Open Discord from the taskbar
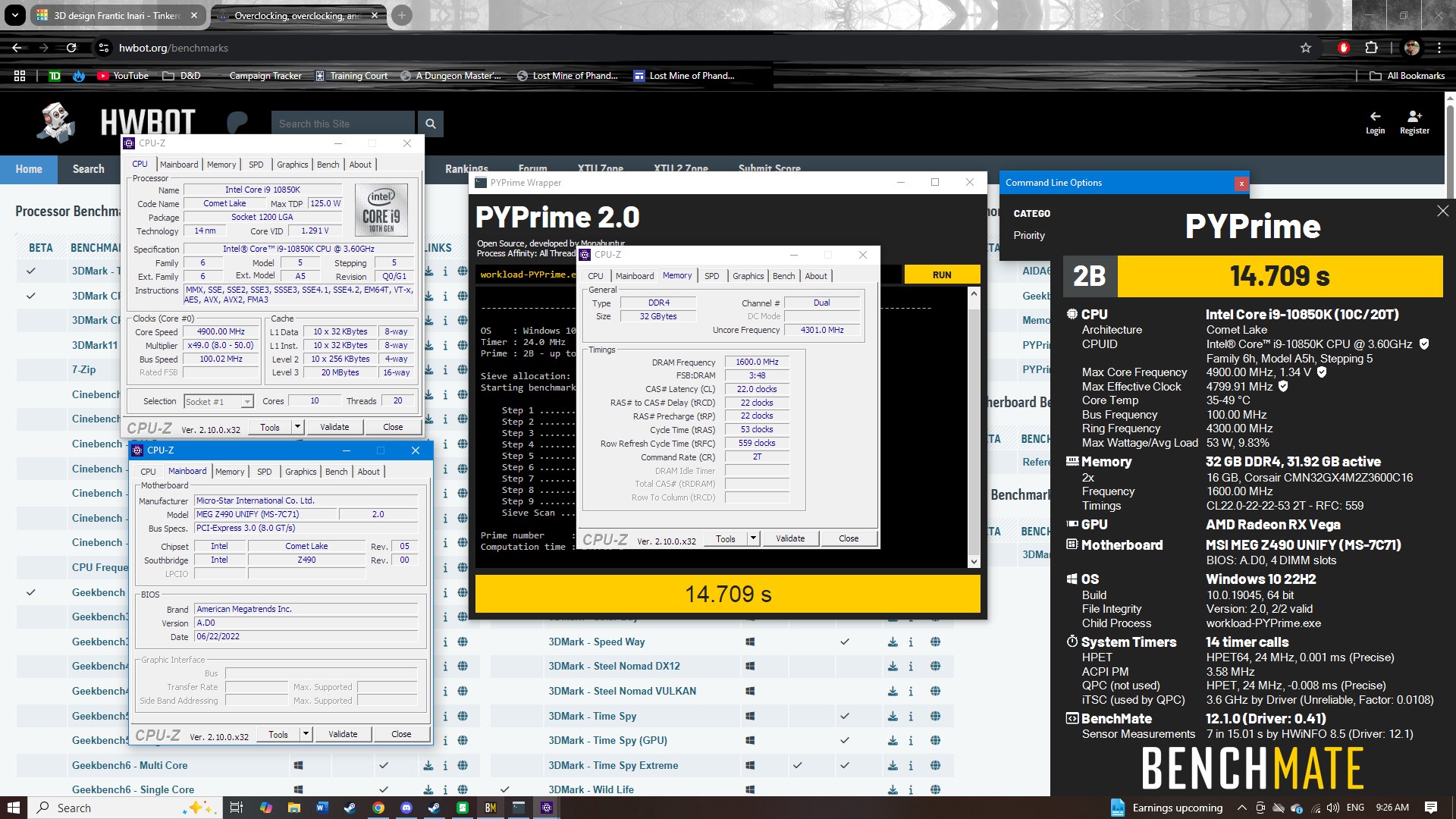 (x=406, y=808)
